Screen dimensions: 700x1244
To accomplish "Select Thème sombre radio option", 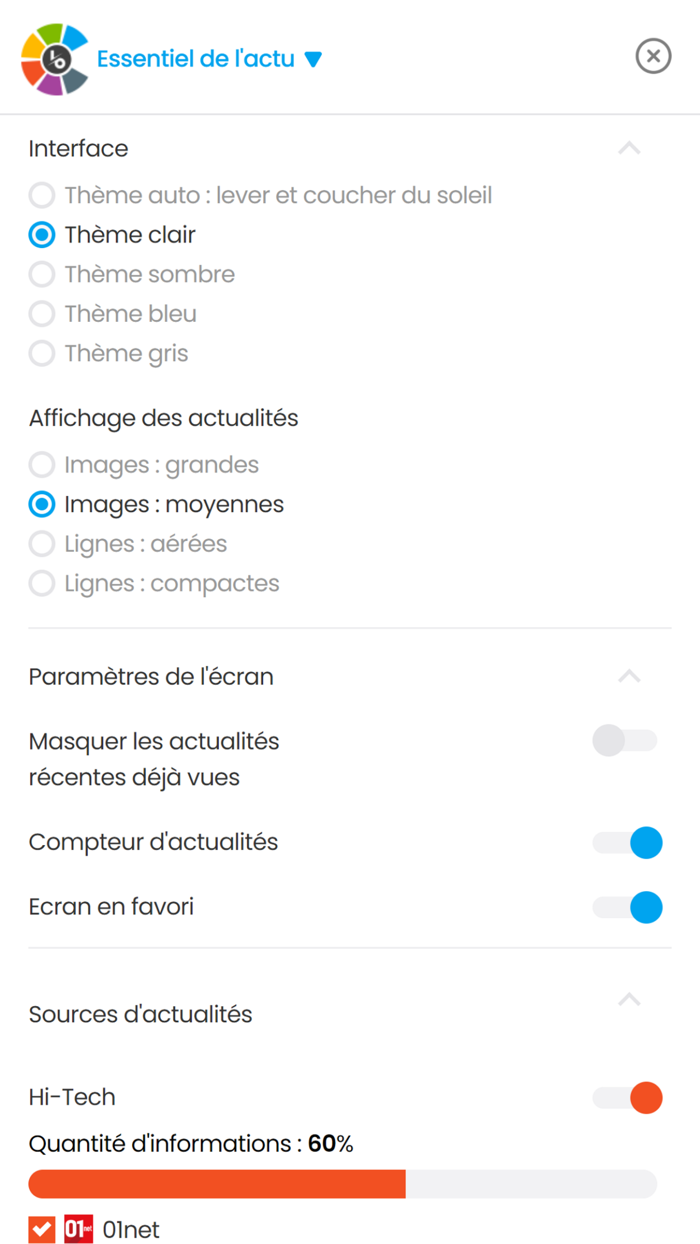I will [42, 275].
